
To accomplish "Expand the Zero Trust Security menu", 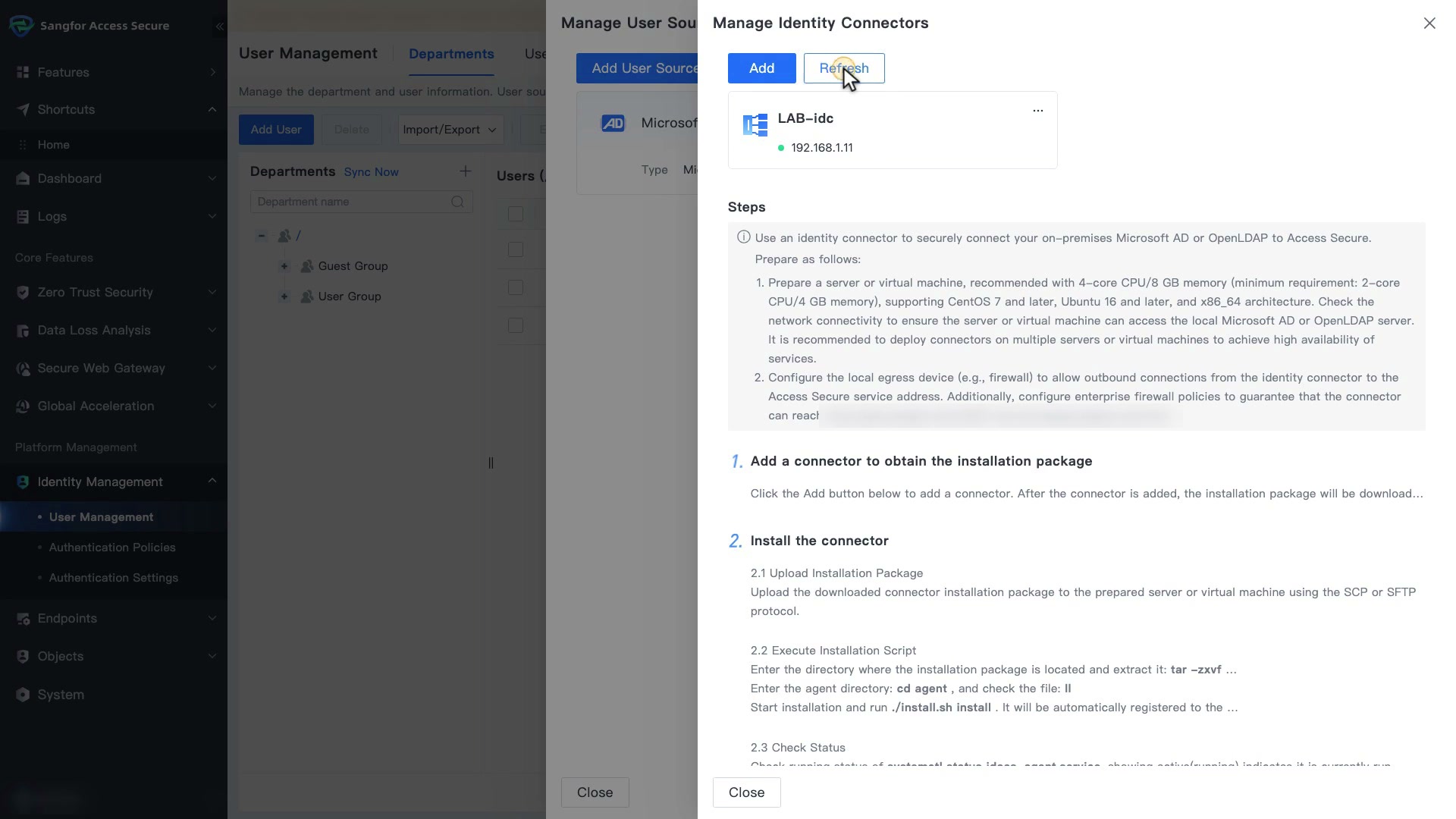I will (114, 292).
